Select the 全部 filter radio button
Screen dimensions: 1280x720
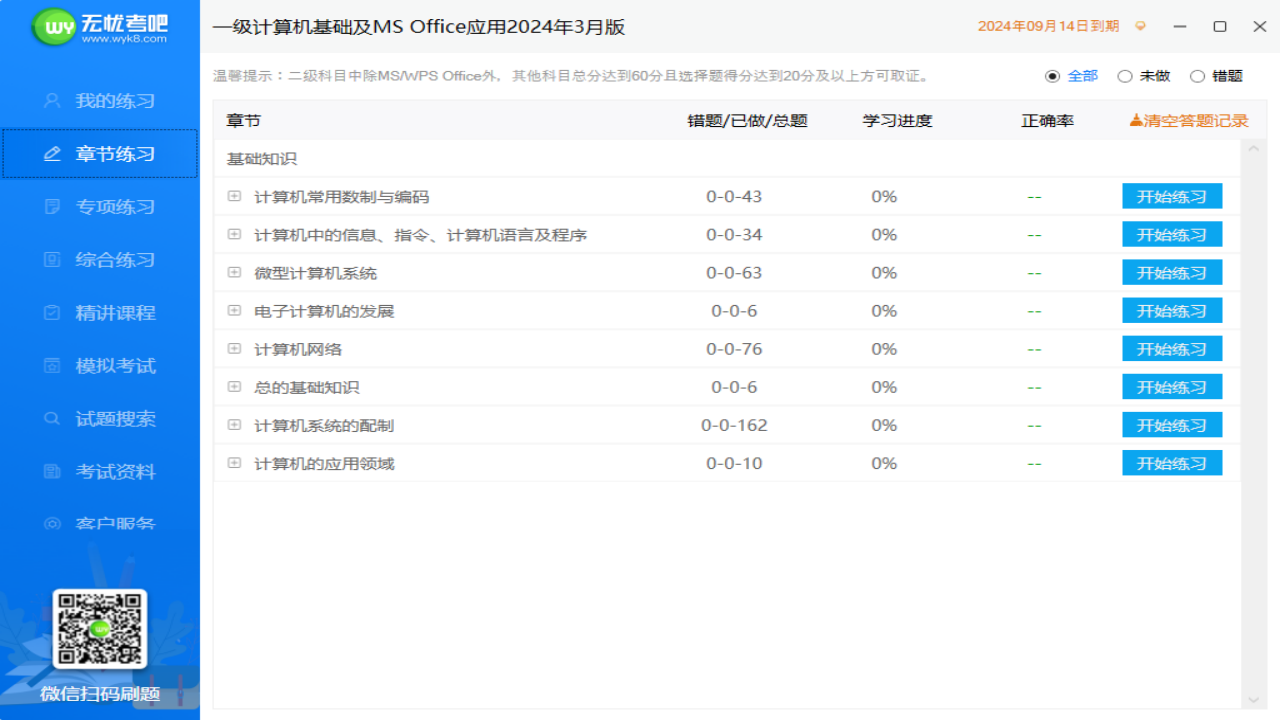(x=1054, y=75)
